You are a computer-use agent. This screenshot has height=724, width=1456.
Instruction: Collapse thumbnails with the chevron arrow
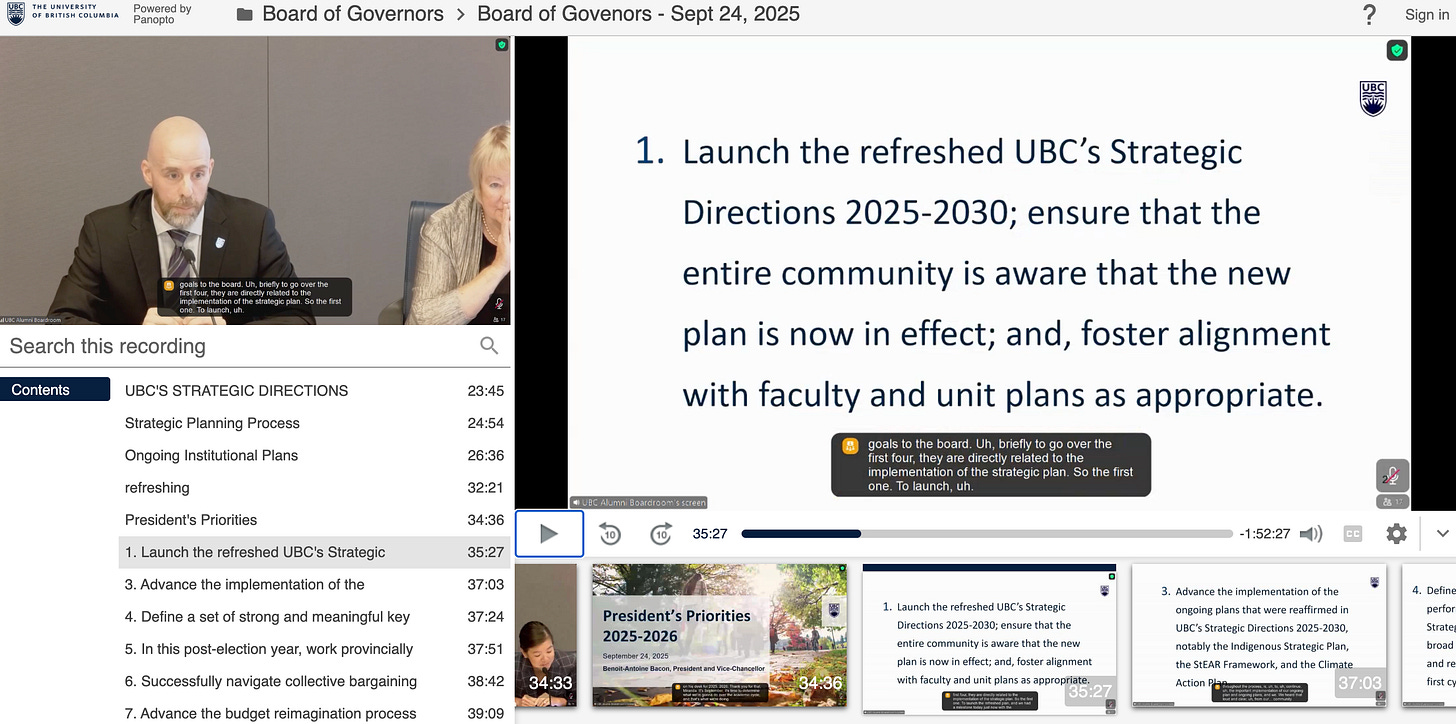1442,534
